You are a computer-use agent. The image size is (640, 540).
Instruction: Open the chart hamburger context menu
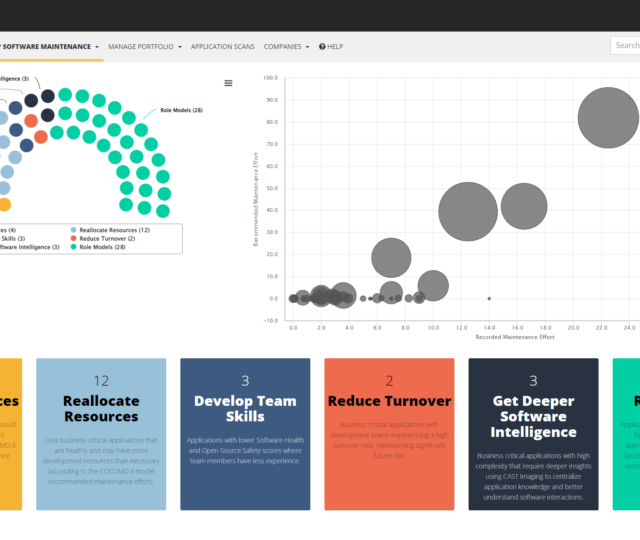228,83
